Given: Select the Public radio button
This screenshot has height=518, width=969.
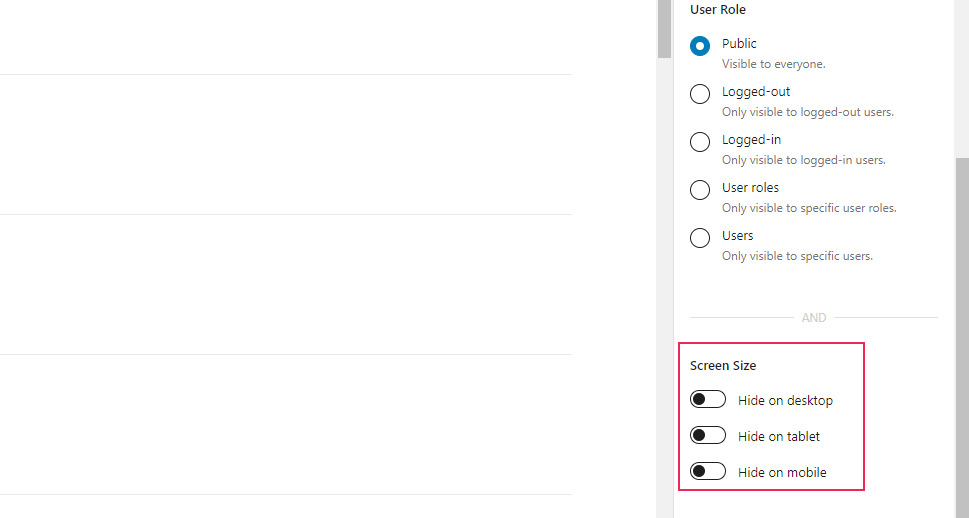Looking at the screenshot, I should point(700,46).
